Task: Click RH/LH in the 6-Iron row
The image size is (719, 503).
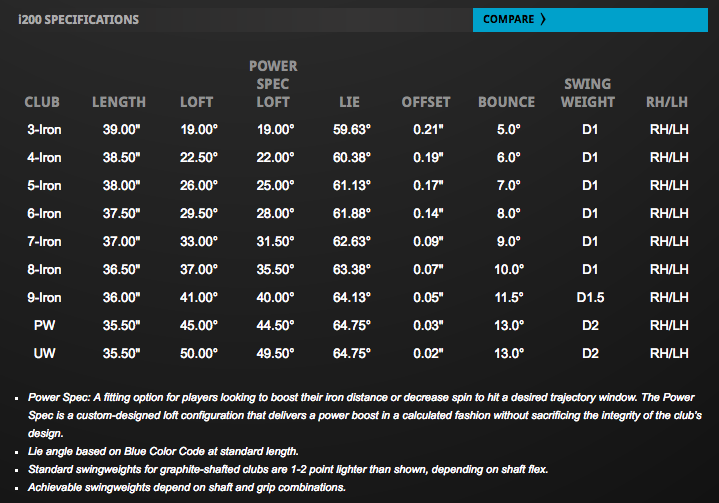Action: coord(669,214)
